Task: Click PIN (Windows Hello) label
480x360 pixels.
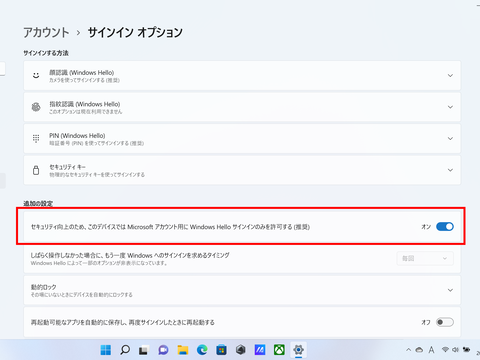Action: coord(77,135)
